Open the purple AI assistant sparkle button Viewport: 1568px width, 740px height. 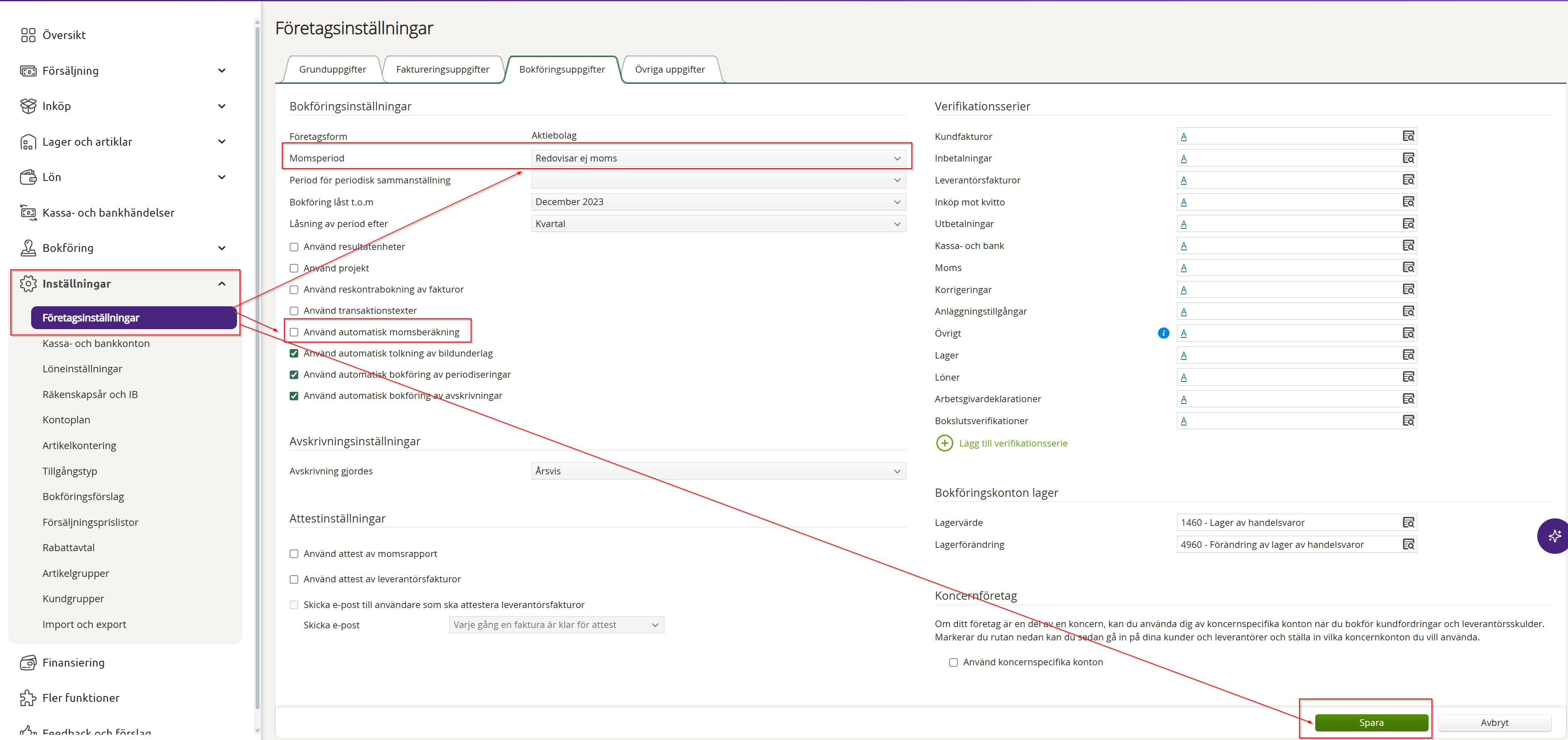point(1554,536)
